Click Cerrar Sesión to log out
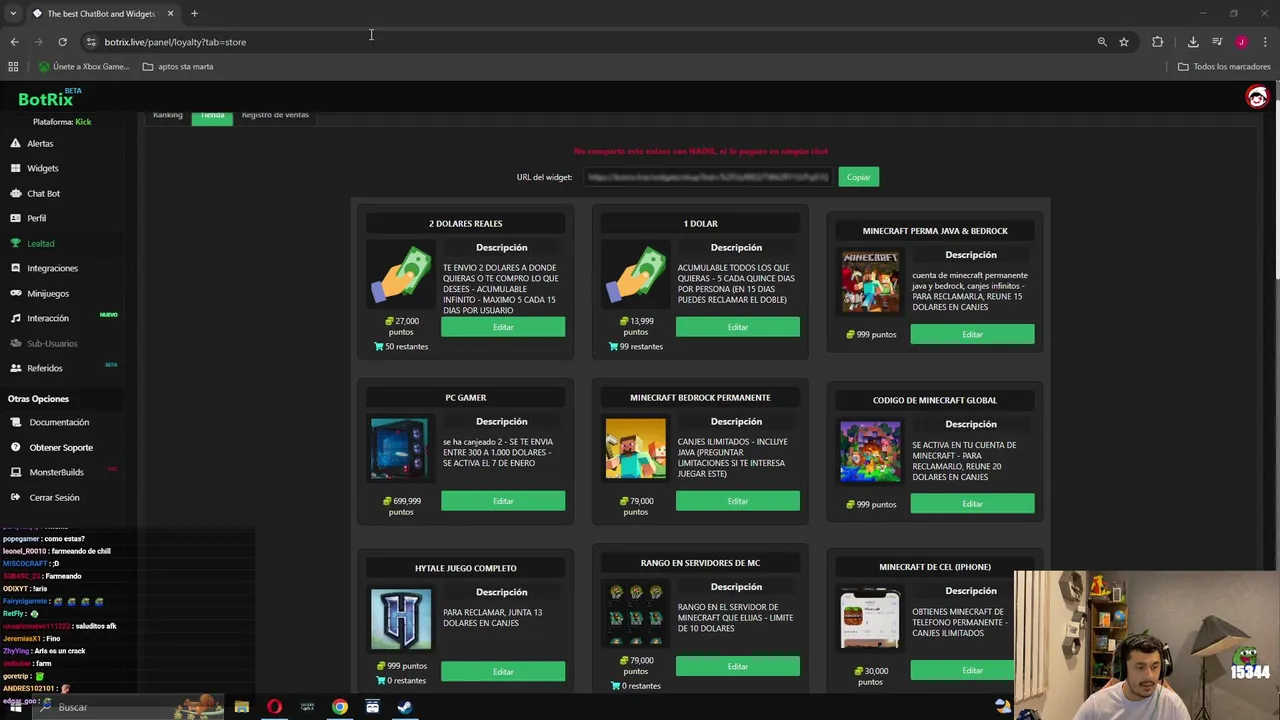The height and width of the screenshot is (720, 1280). (53, 497)
